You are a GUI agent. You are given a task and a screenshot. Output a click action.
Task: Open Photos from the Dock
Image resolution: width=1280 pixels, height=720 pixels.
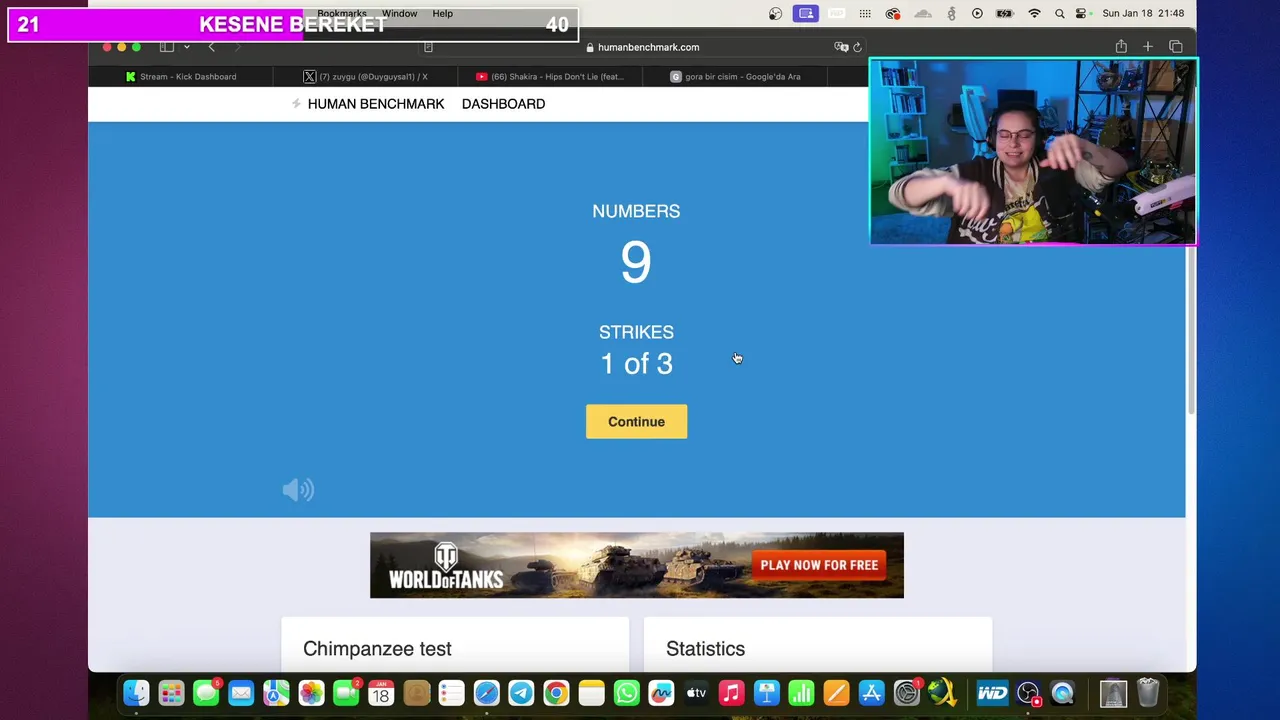[x=311, y=692]
